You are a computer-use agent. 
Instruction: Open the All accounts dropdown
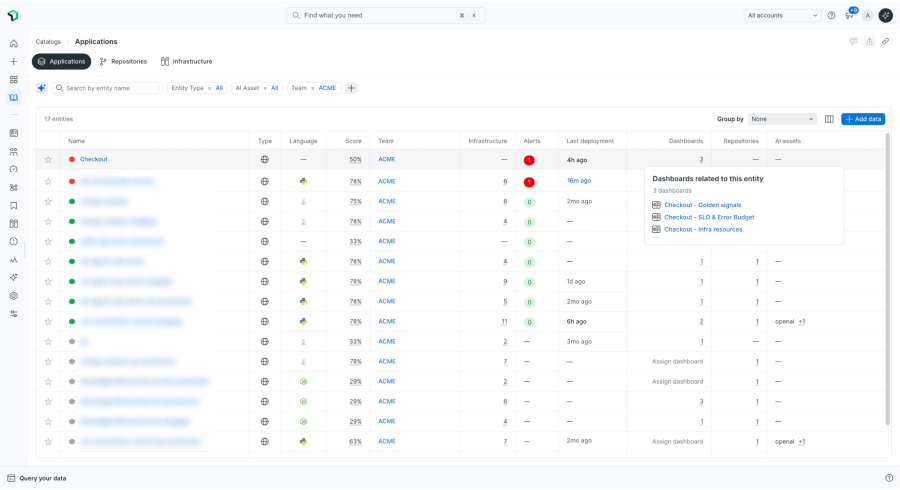(x=782, y=15)
